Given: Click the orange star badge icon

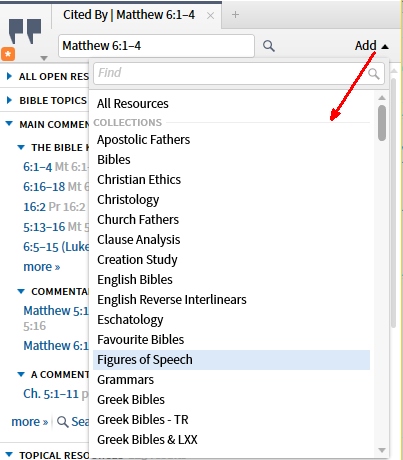Looking at the screenshot, I should point(8,54).
